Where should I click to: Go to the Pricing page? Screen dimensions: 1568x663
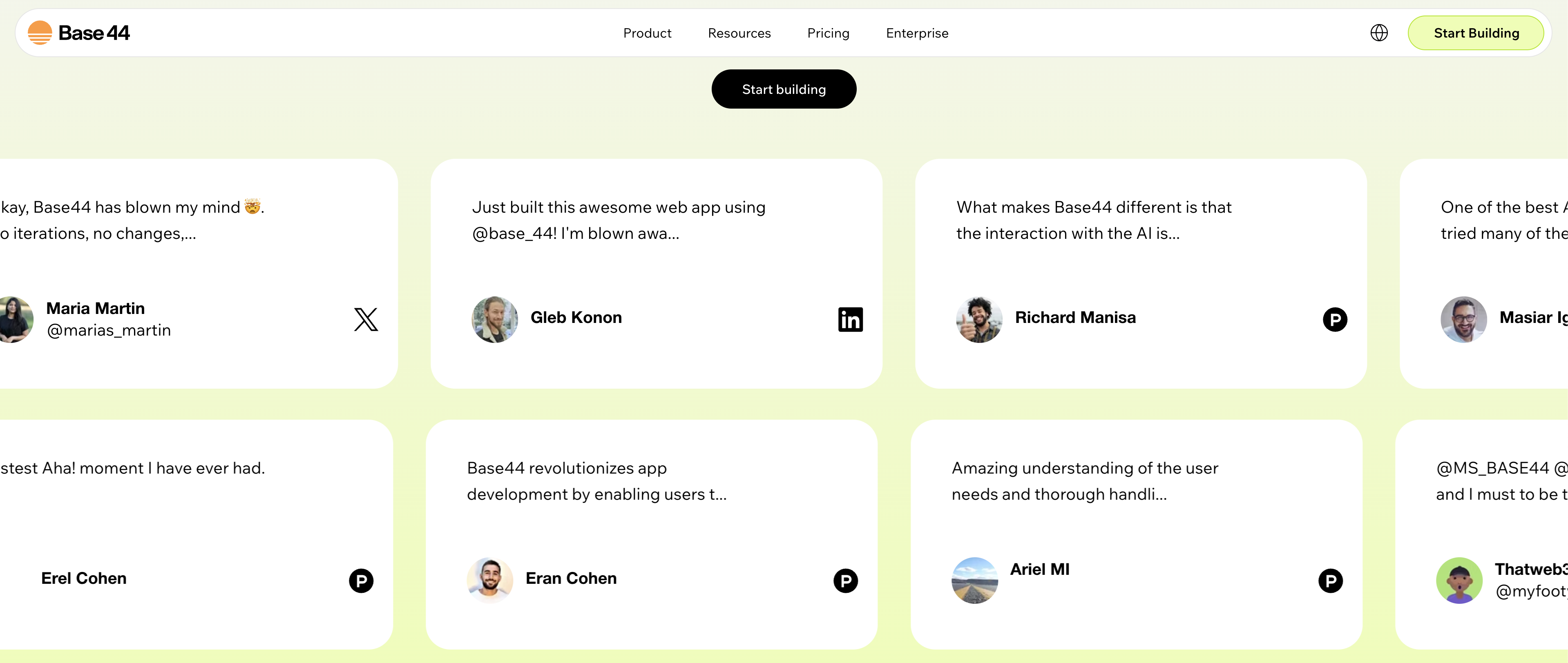point(828,33)
